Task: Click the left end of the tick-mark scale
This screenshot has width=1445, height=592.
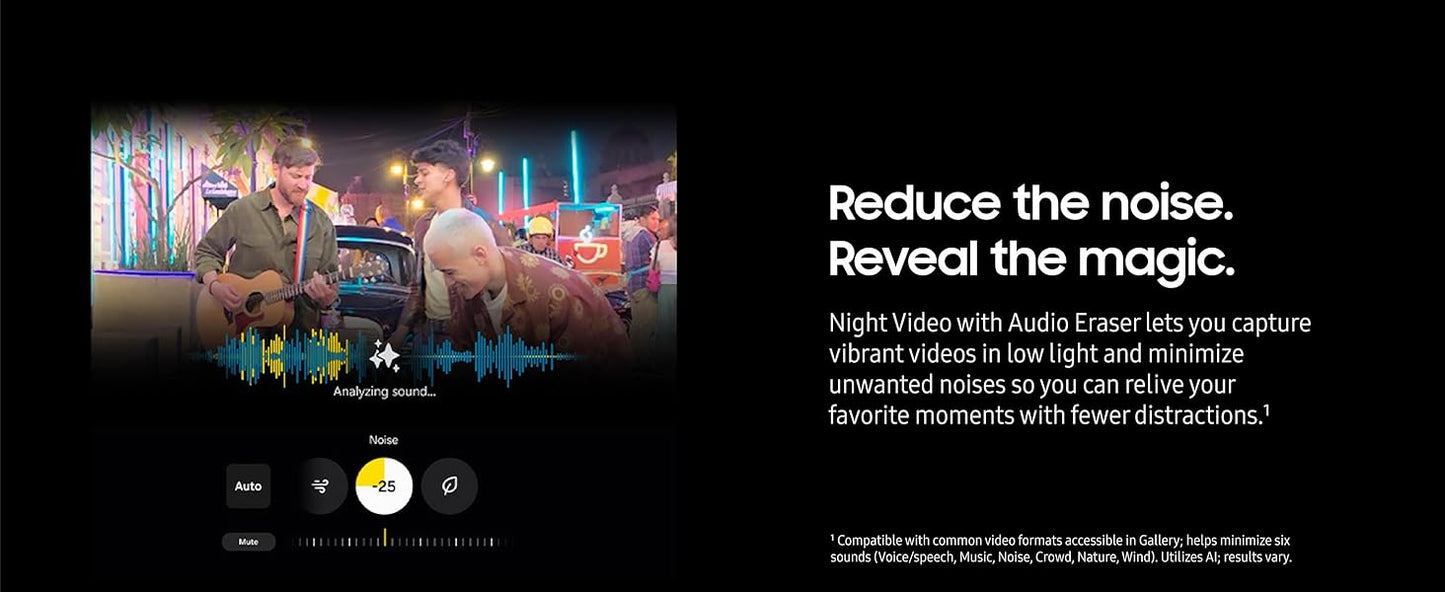Action: [x=296, y=542]
